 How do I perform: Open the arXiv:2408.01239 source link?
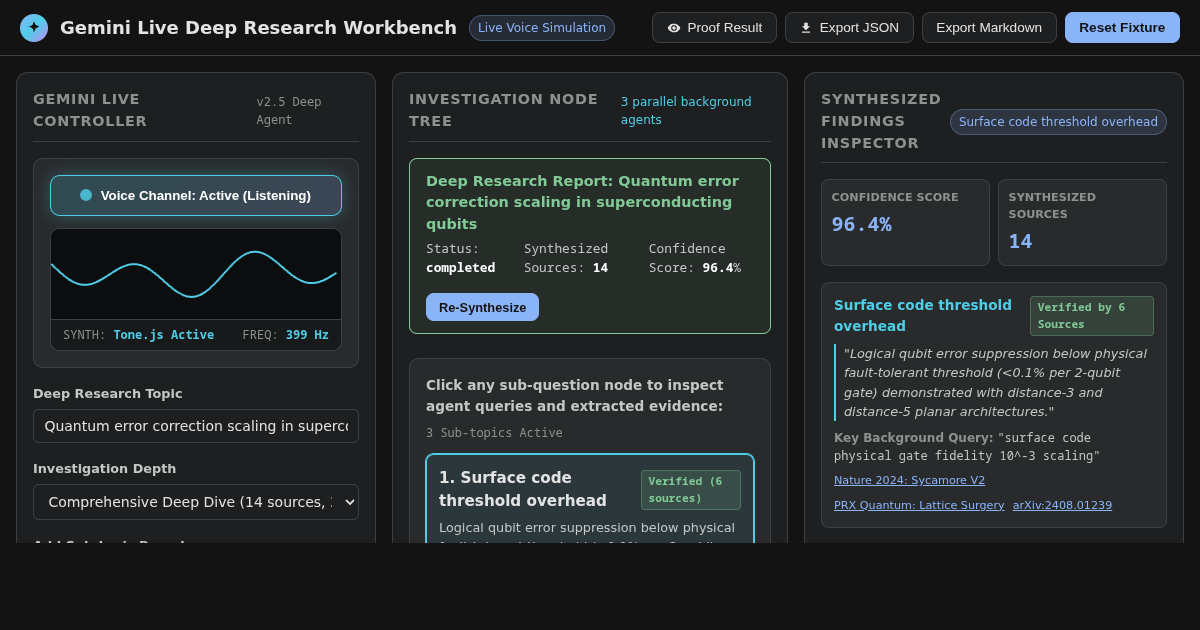[x=1062, y=505]
